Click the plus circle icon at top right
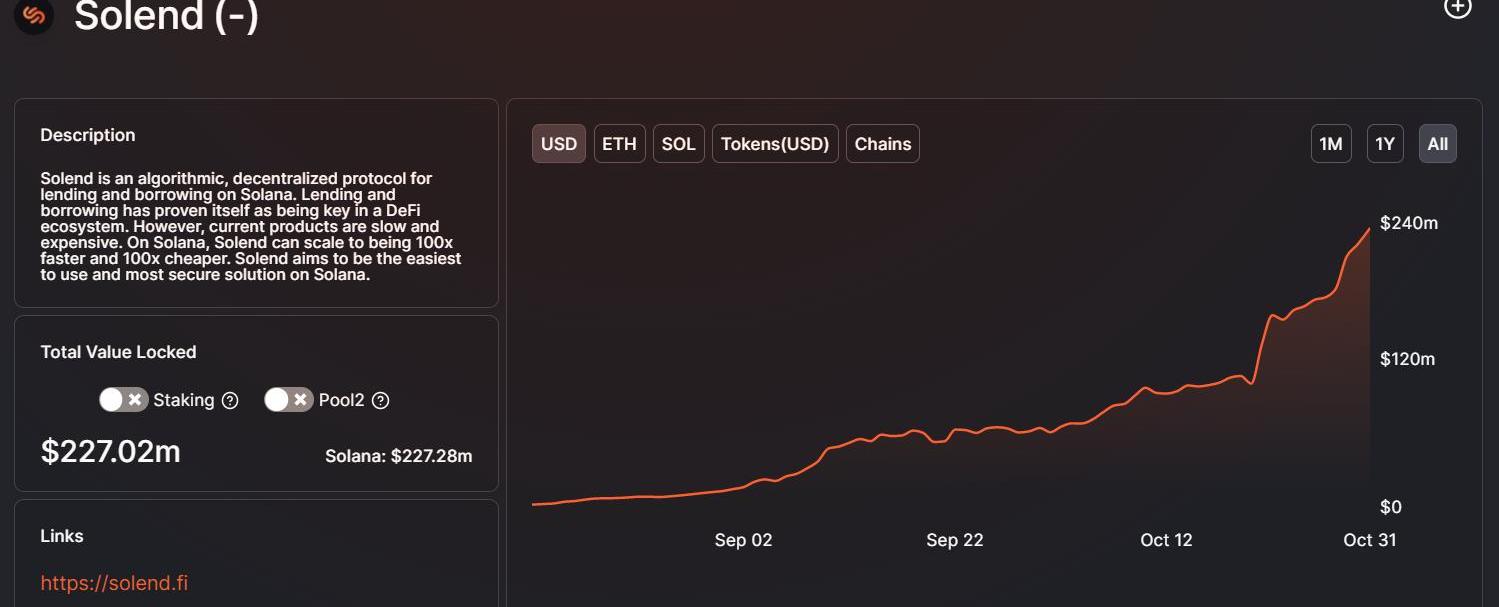Image resolution: width=1499 pixels, height=607 pixels. pos(1458,7)
